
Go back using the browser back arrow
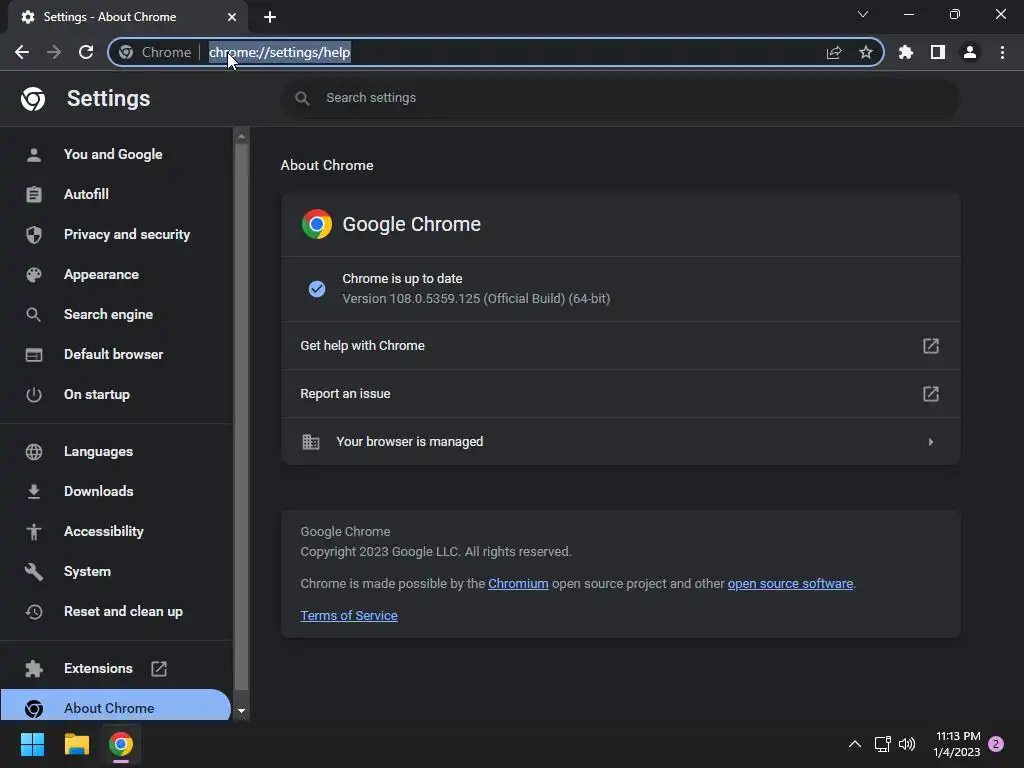(x=22, y=52)
